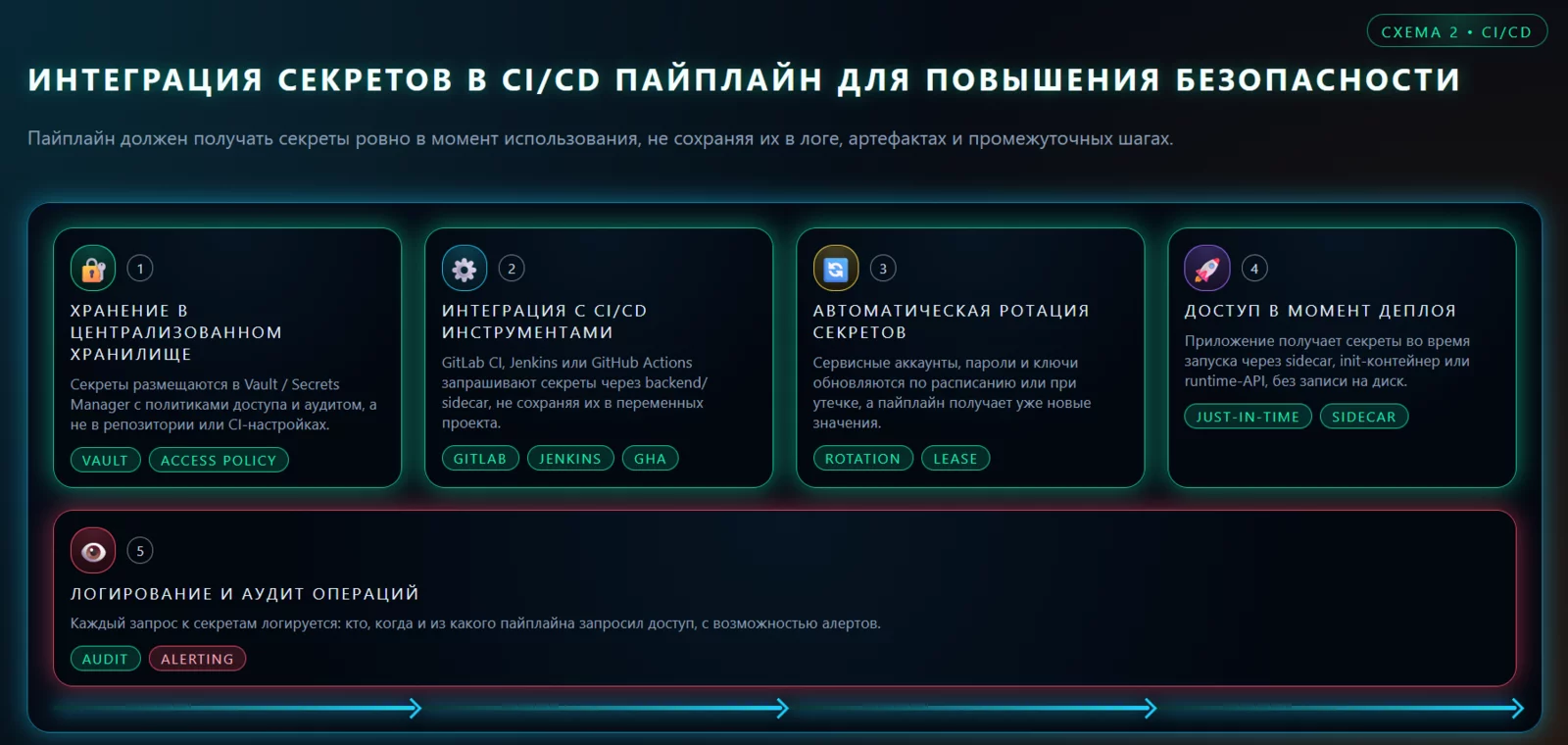Click the step number 5 badge
Screen dimensions: 1568x745
tap(140, 551)
